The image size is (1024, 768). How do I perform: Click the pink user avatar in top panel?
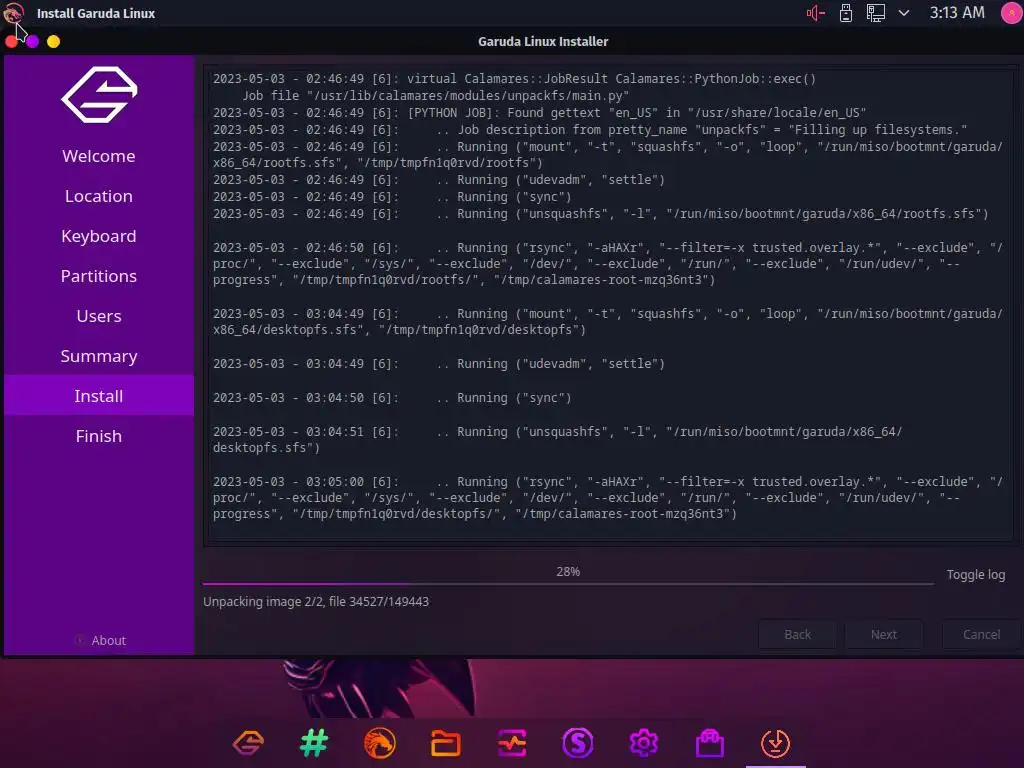tap(1012, 13)
